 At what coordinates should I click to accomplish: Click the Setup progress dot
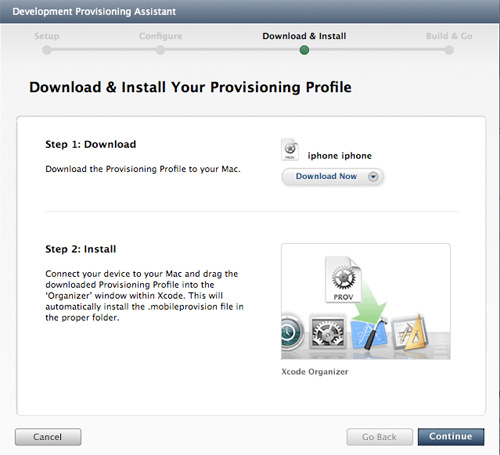point(47,50)
